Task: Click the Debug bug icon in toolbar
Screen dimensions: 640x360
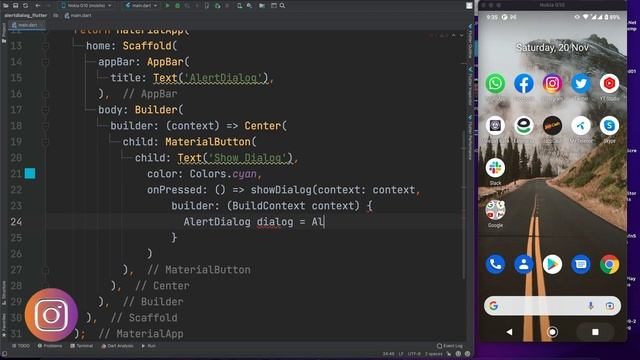Action: click(x=178, y=6)
